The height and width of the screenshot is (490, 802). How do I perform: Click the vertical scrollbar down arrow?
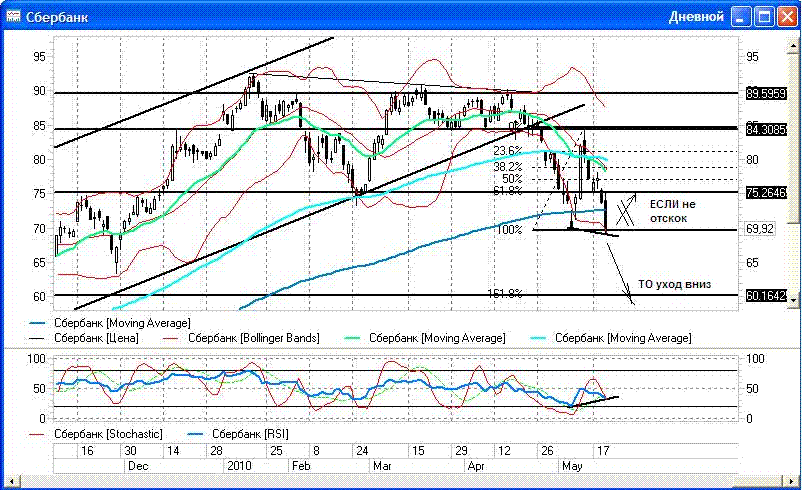click(793, 300)
